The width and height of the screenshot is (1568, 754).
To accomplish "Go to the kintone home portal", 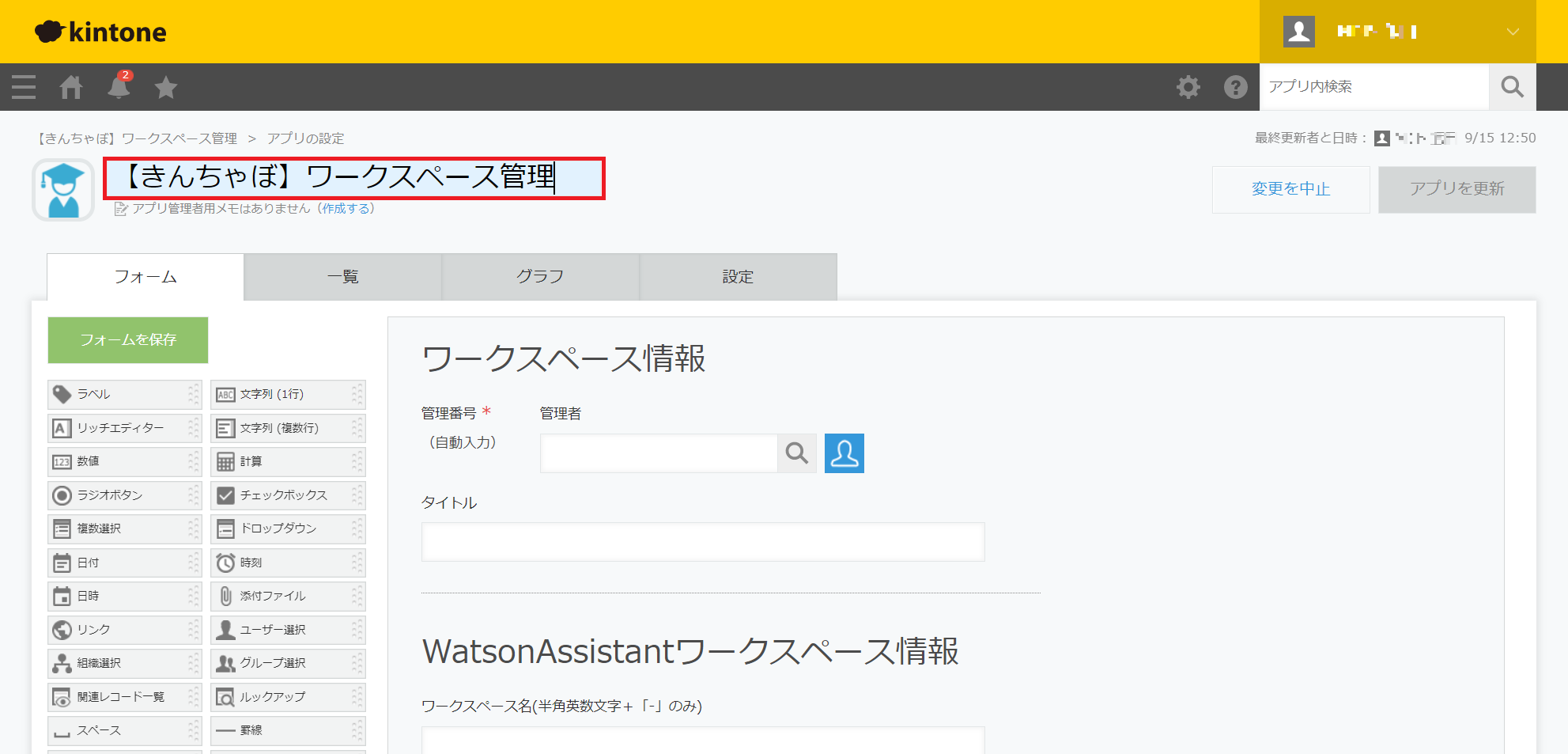I will pyautogui.click(x=71, y=87).
